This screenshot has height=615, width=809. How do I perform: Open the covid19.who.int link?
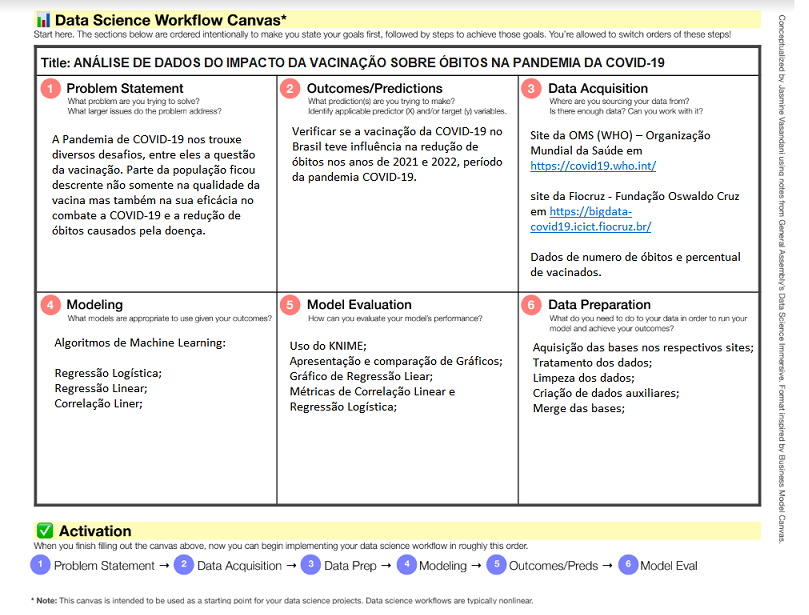[593, 166]
